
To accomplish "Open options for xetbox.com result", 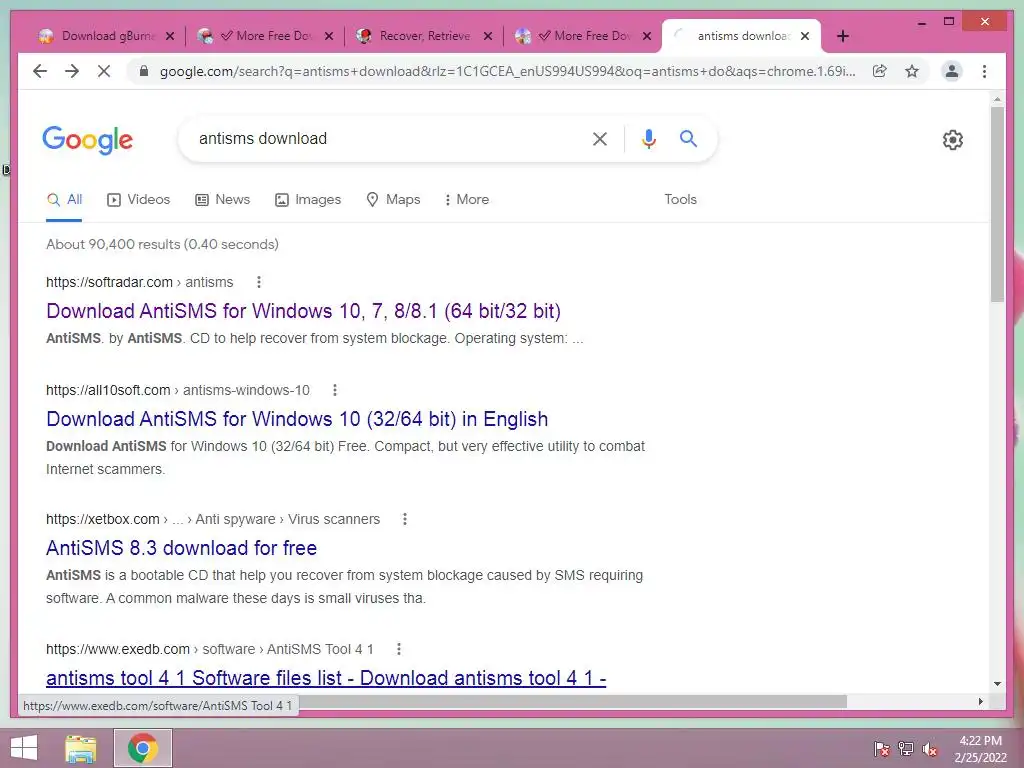I will click(x=404, y=519).
